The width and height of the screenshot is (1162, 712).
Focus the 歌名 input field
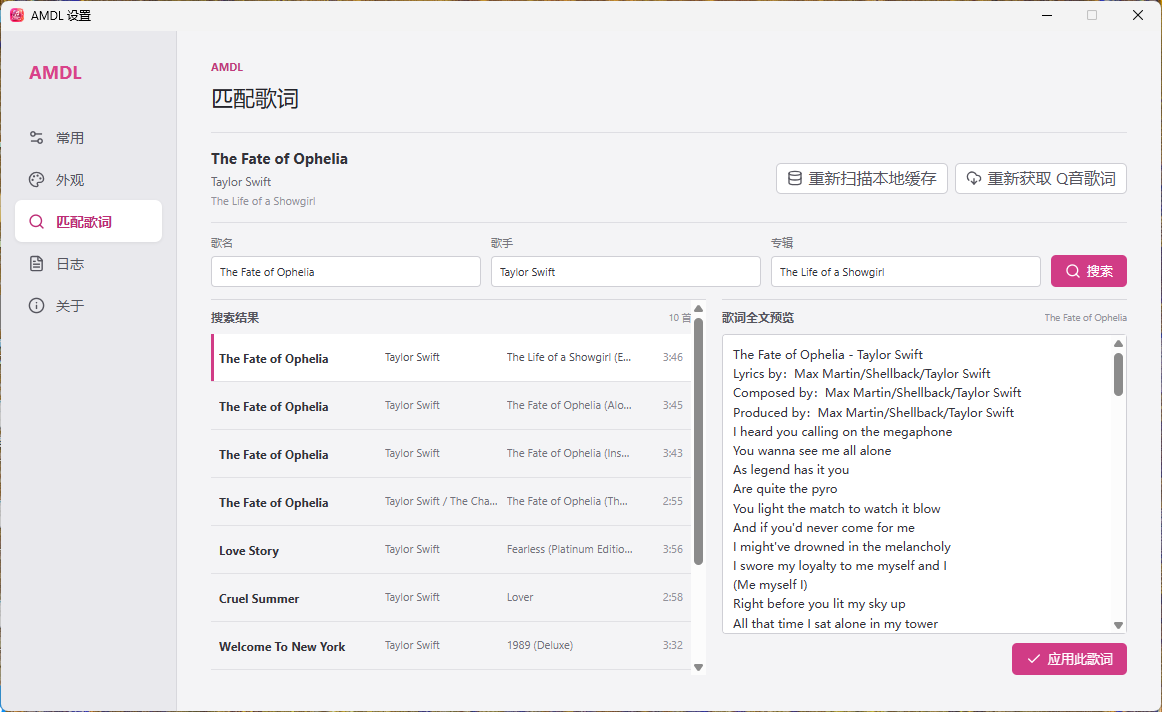[346, 272]
